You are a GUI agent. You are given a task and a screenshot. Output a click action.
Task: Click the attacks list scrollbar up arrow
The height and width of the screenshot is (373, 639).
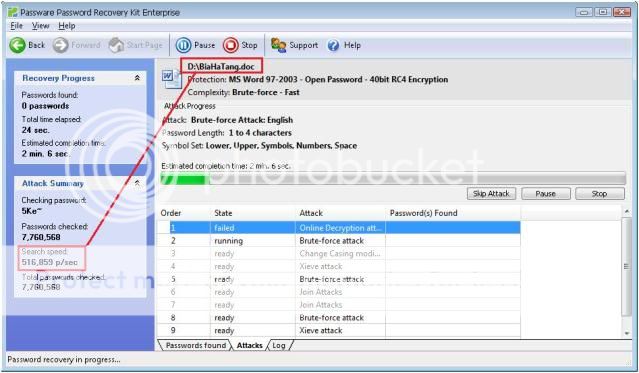click(627, 211)
